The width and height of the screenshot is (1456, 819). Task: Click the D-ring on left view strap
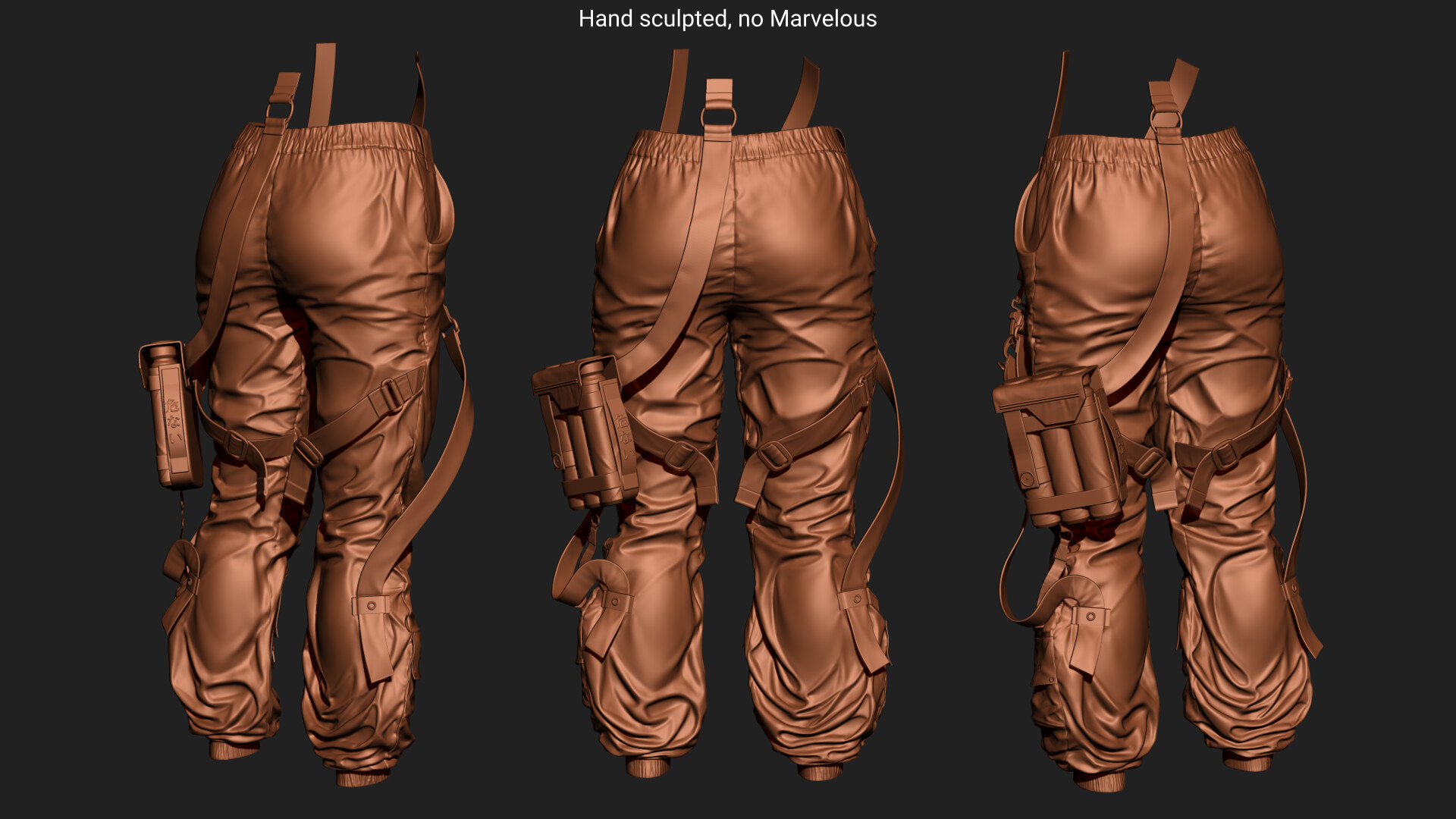(278, 110)
